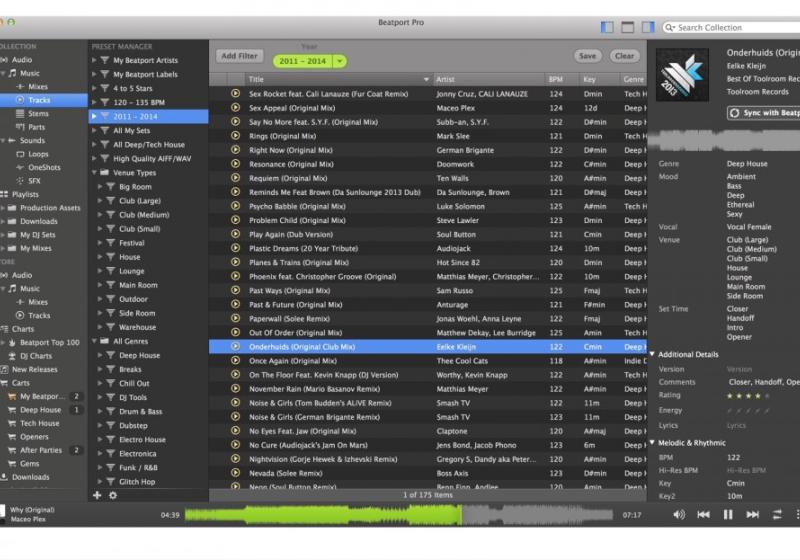800x560 pixels.
Task: Open the 2011 – 2014 year filter dropdown
Action: click(341, 61)
